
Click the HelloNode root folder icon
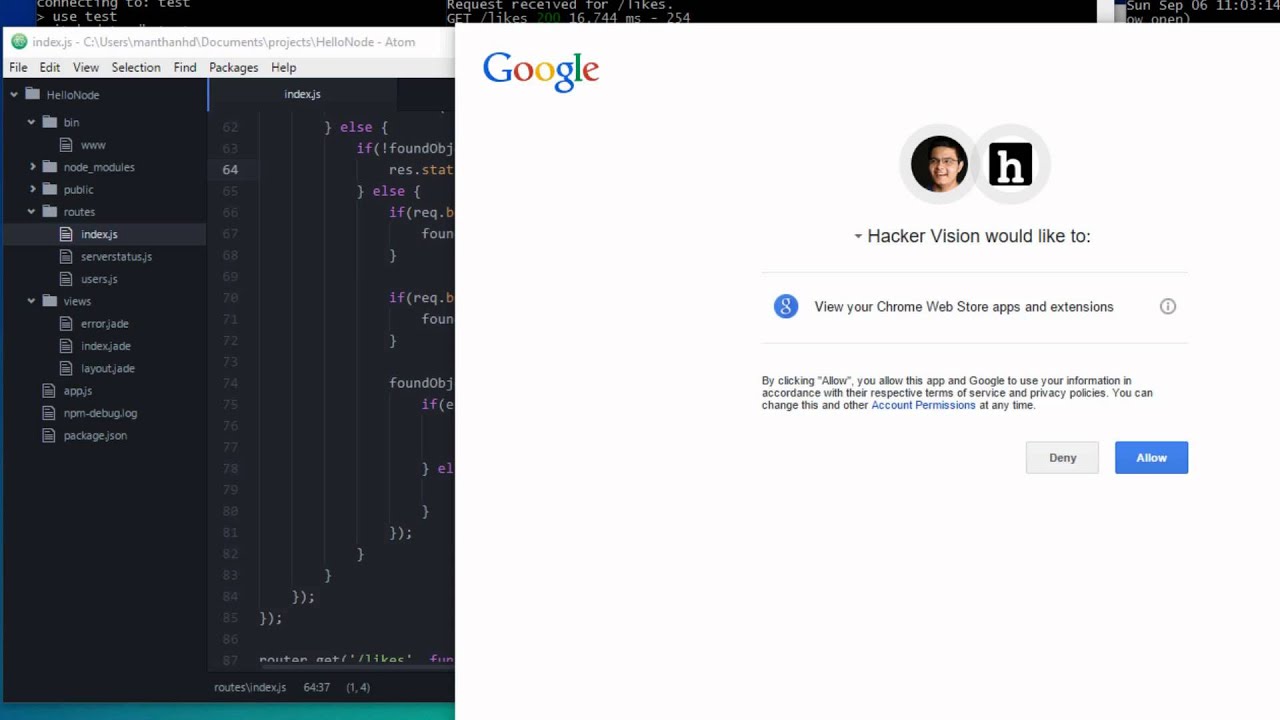pos(32,94)
